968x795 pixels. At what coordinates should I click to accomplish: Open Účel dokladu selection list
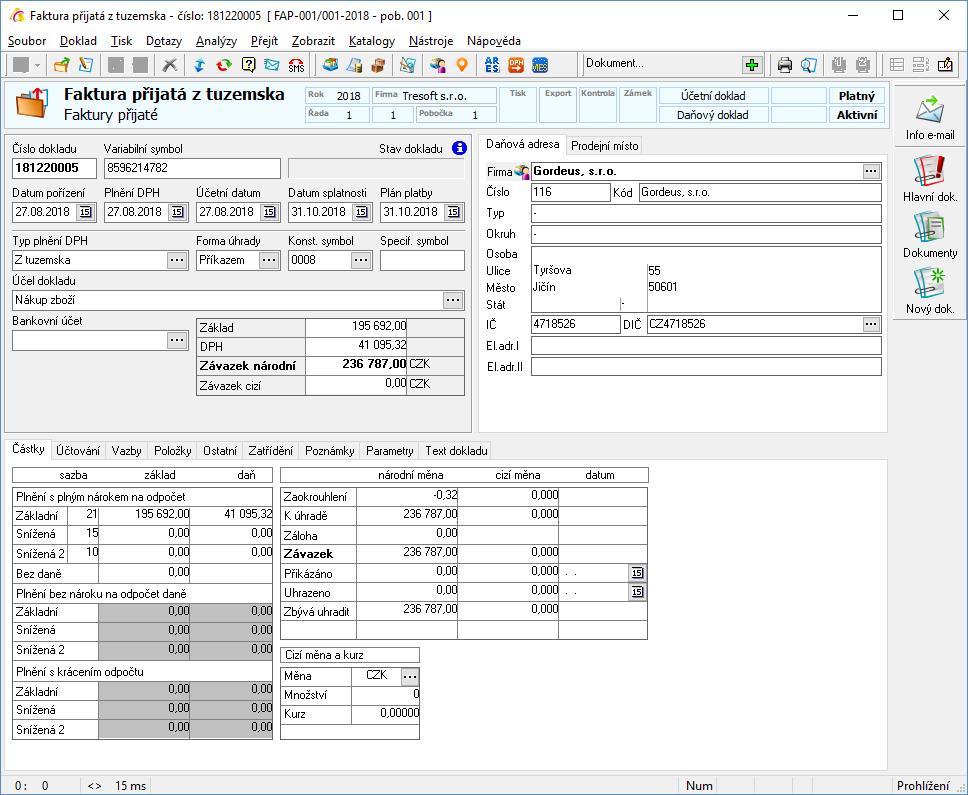coord(453,300)
